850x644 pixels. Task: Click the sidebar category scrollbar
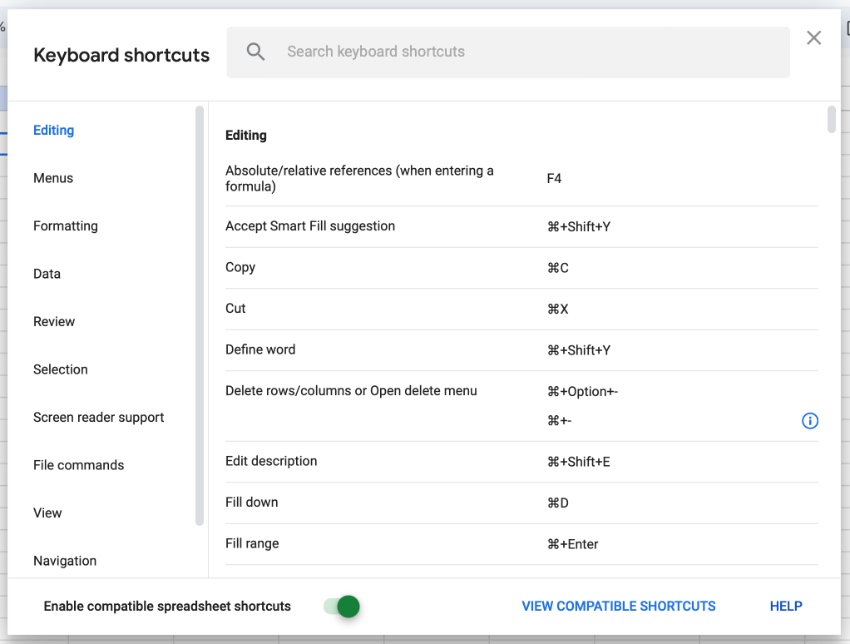[x=196, y=300]
